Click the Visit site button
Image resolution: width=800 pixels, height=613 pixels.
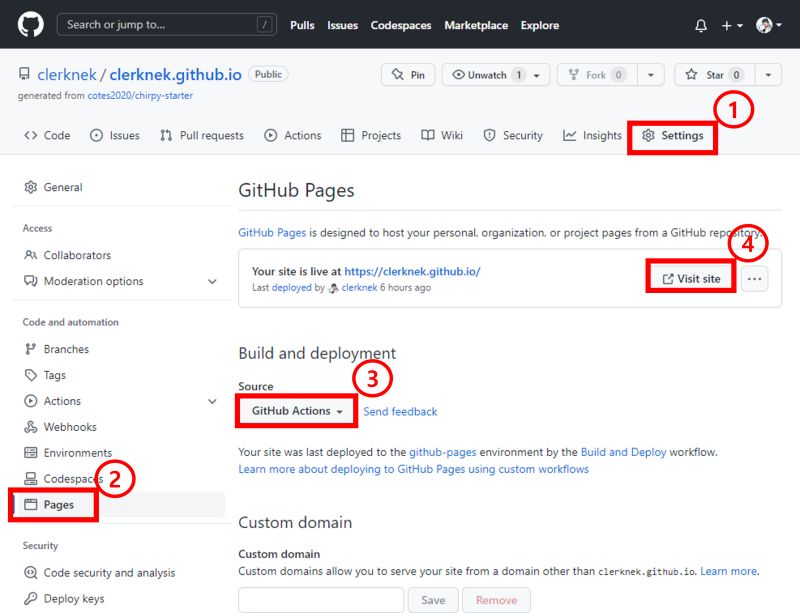[690, 278]
